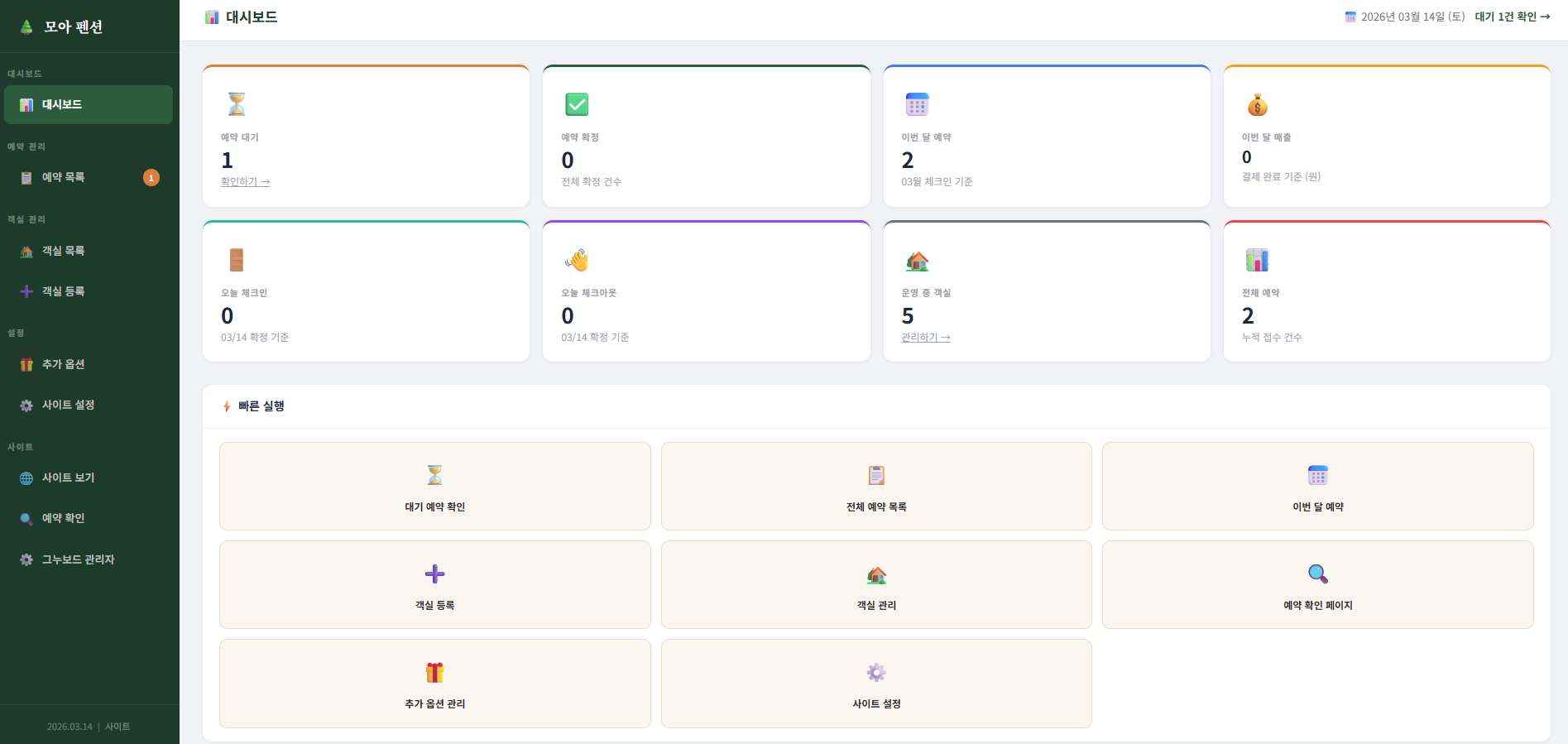
Task: Click the 확인하기 link under 예약 대기
Action: [x=245, y=182]
